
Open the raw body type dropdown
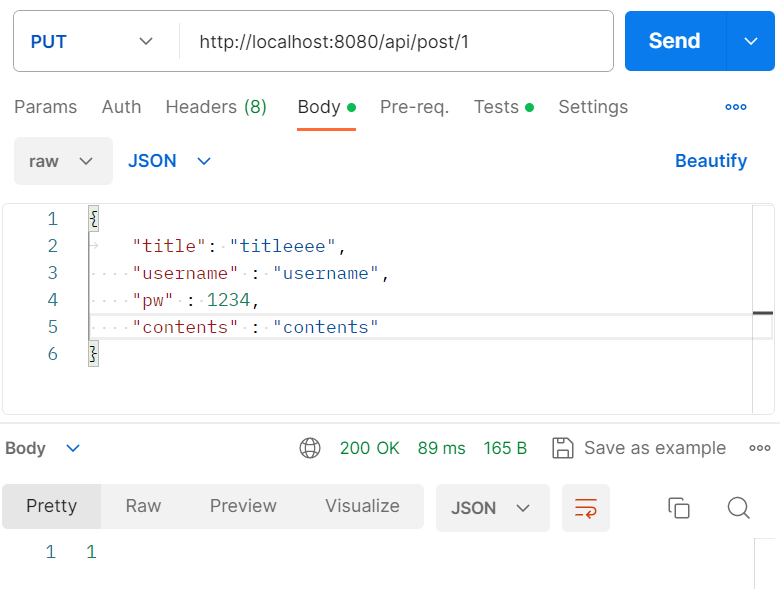click(x=63, y=161)
